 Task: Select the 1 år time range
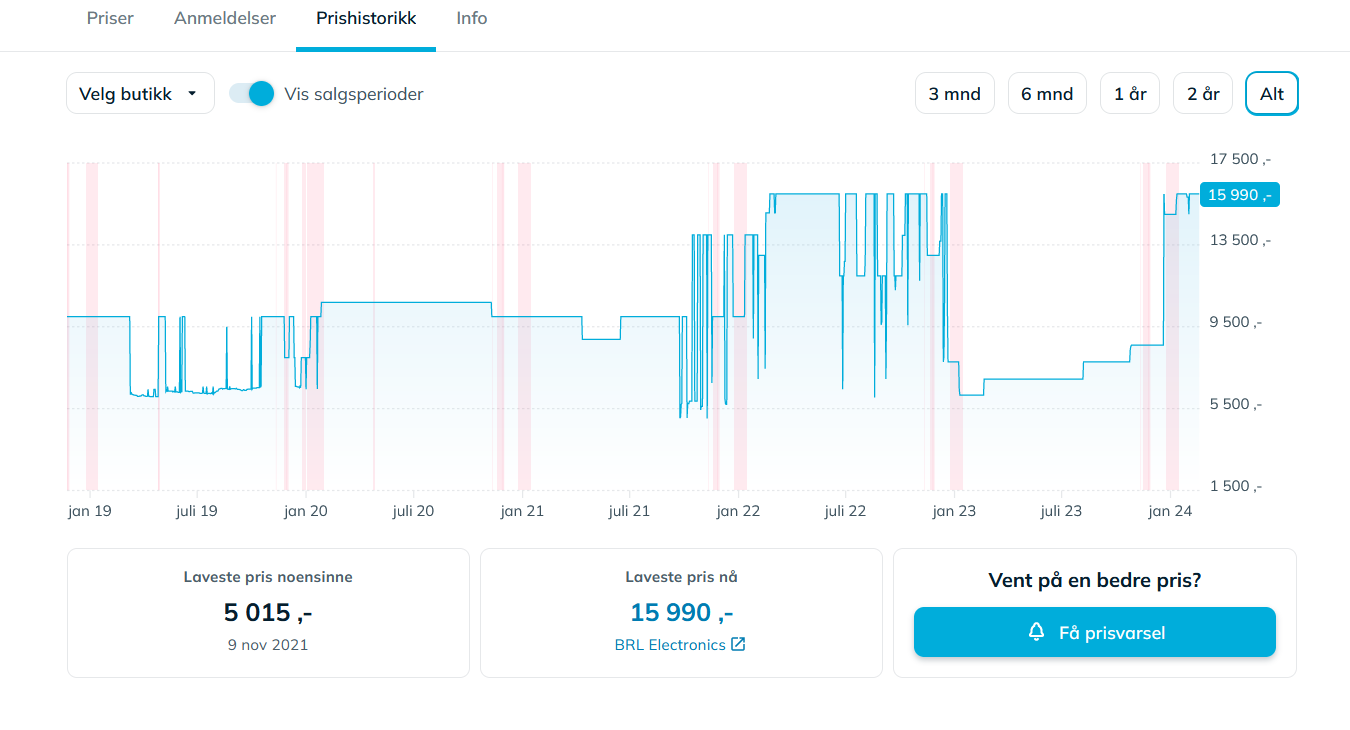coord(1130,94)
